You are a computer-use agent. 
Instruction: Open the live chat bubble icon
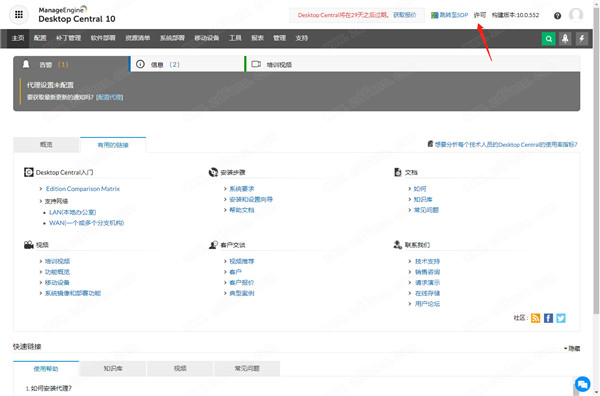582,384
